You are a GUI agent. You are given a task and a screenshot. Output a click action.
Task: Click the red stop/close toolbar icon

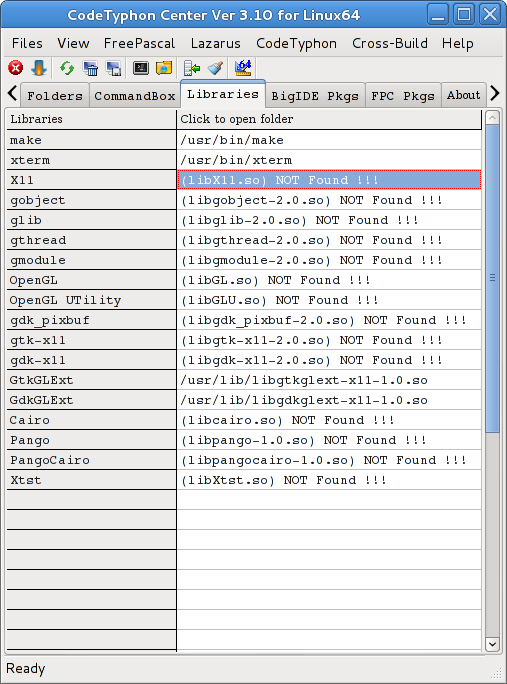(x=16, y=68)
